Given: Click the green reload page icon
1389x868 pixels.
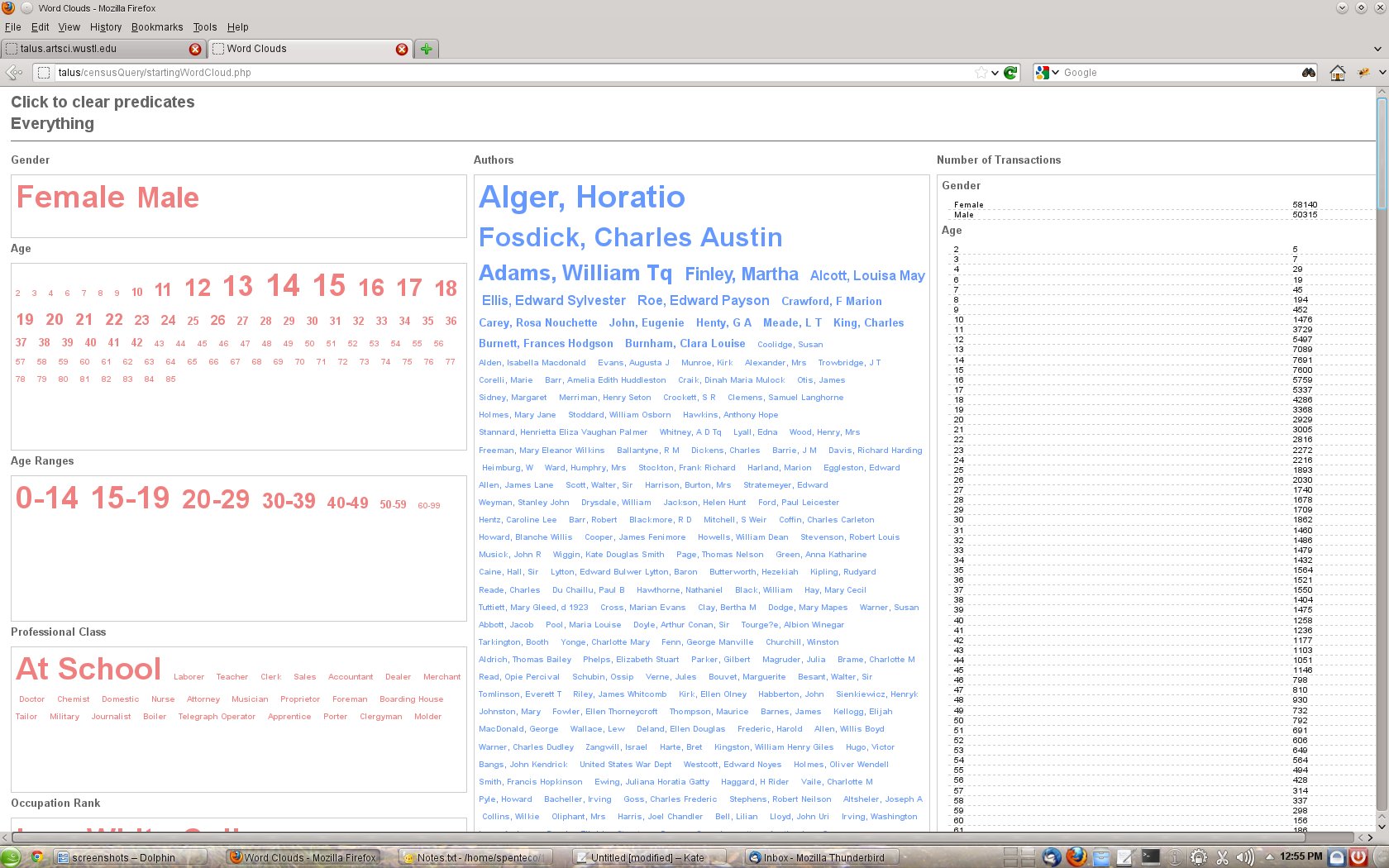Looking at the screenshot, I should point(1010,73).
